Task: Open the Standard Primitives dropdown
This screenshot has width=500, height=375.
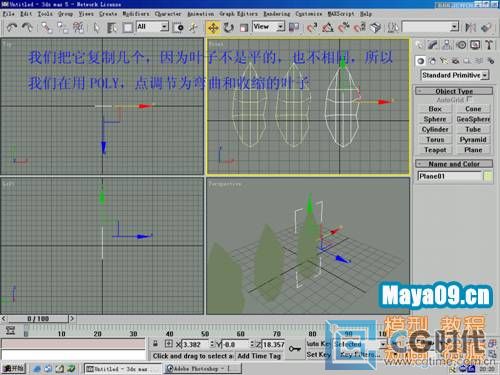Action: pyautogui.click(x=455, y=75)
